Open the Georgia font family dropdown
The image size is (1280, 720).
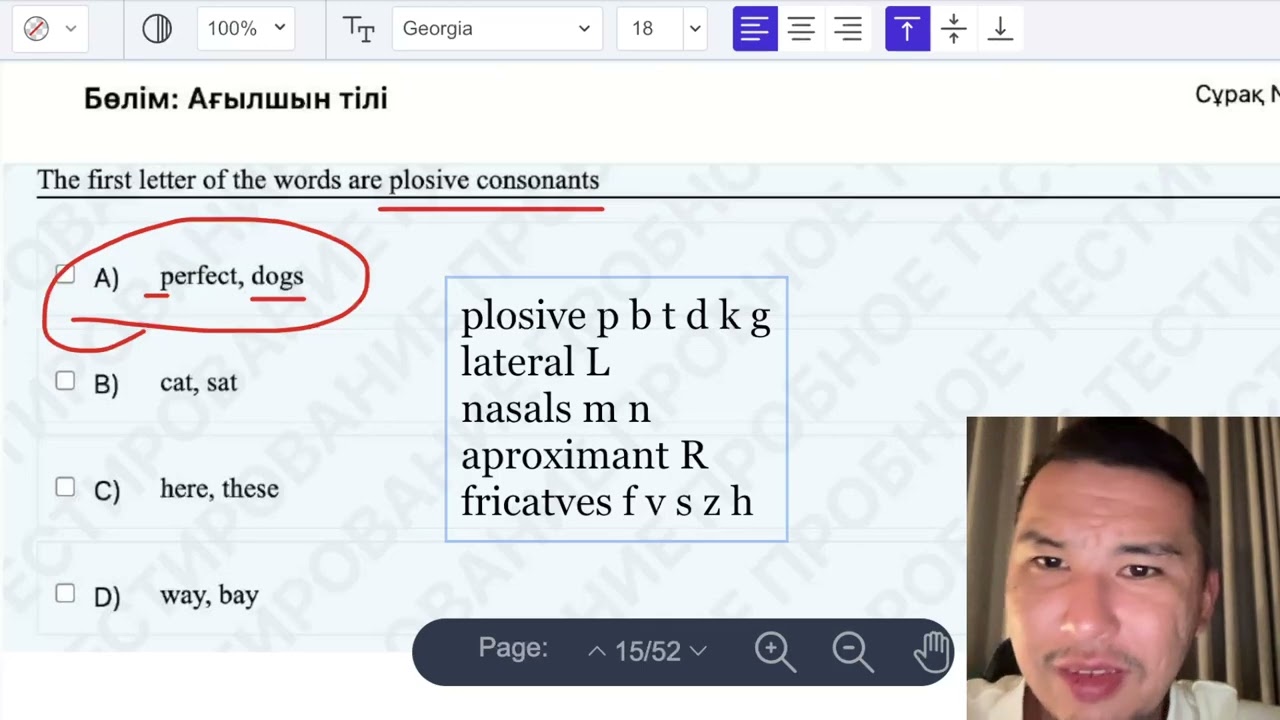coord(497,29)
